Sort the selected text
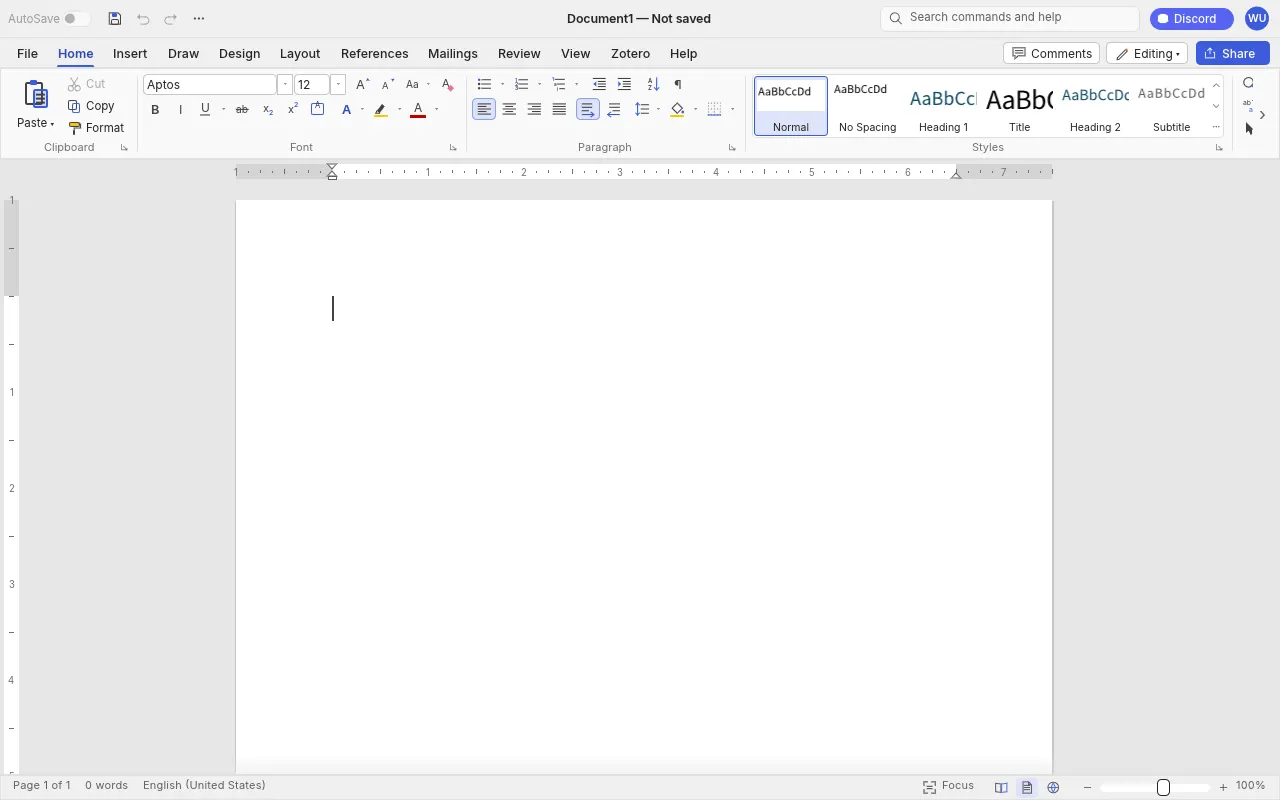 click(x=653, y=85)
